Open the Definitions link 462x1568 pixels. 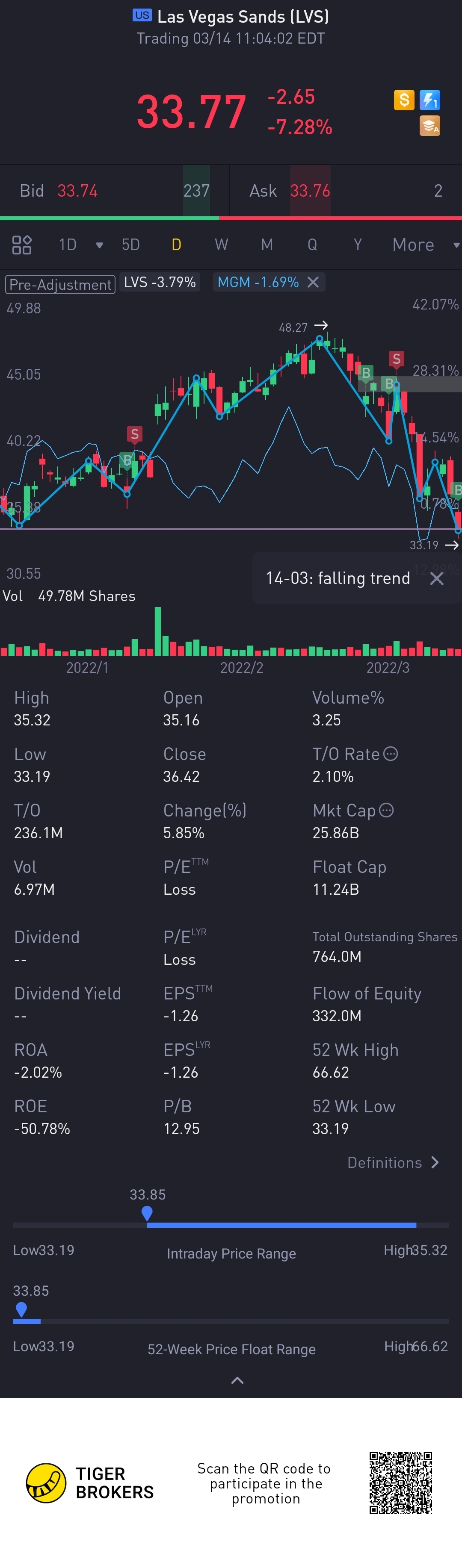point(393,1163)
